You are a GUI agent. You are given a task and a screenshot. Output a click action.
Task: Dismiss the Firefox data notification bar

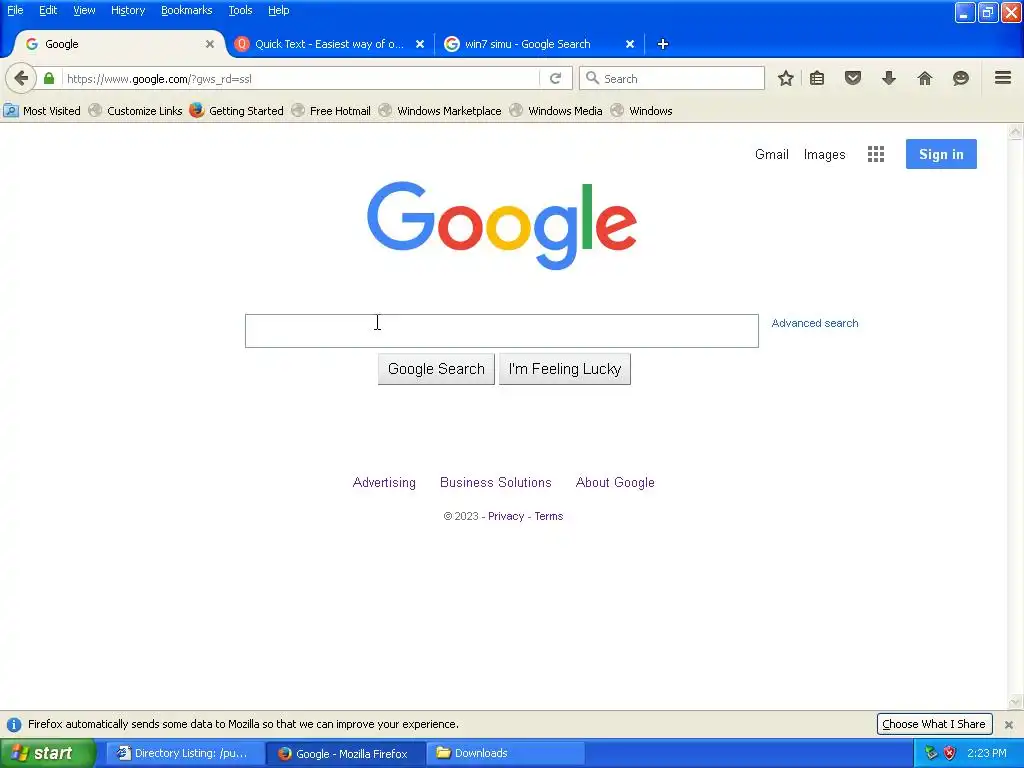point(1009,724)
